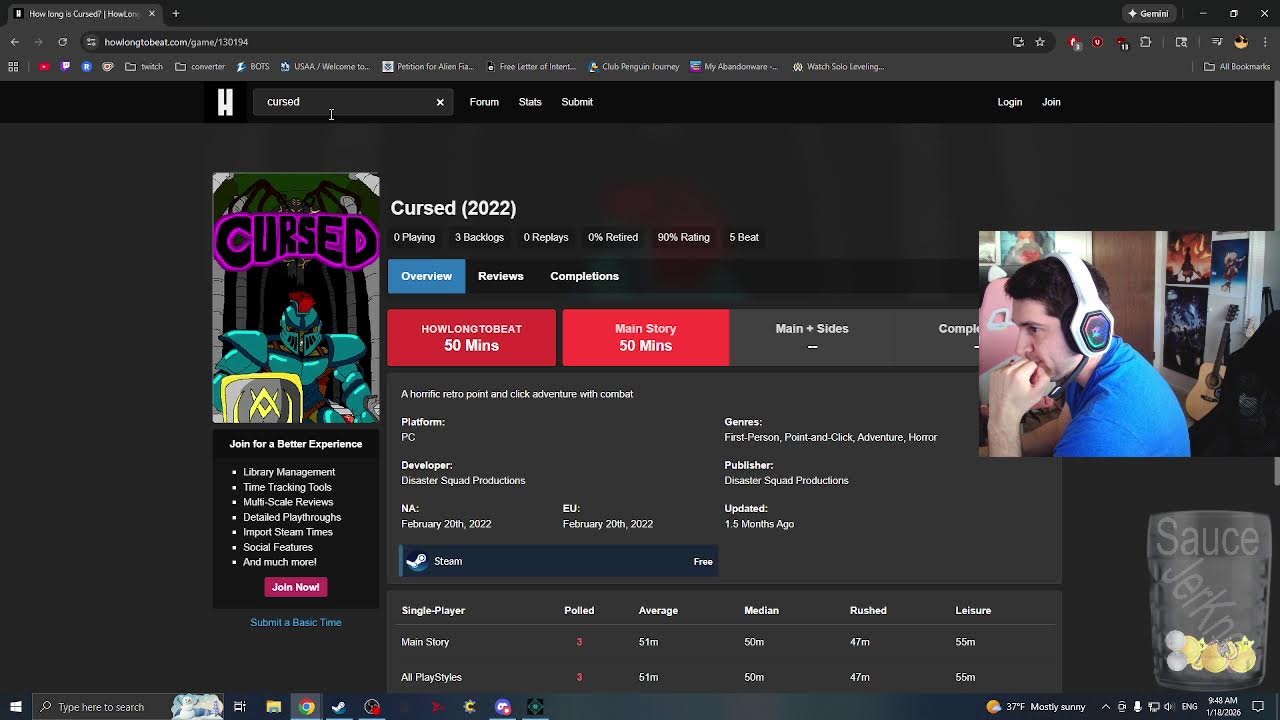Click the browser address bar
1280x720 pixels.
(540, 42)
